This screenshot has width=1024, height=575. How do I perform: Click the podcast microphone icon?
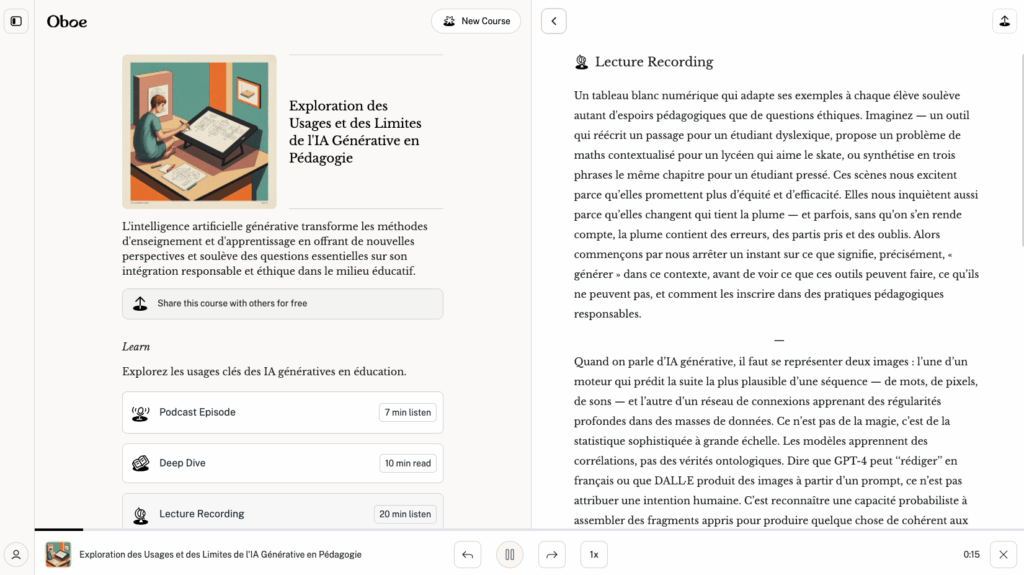pos(141,413)
